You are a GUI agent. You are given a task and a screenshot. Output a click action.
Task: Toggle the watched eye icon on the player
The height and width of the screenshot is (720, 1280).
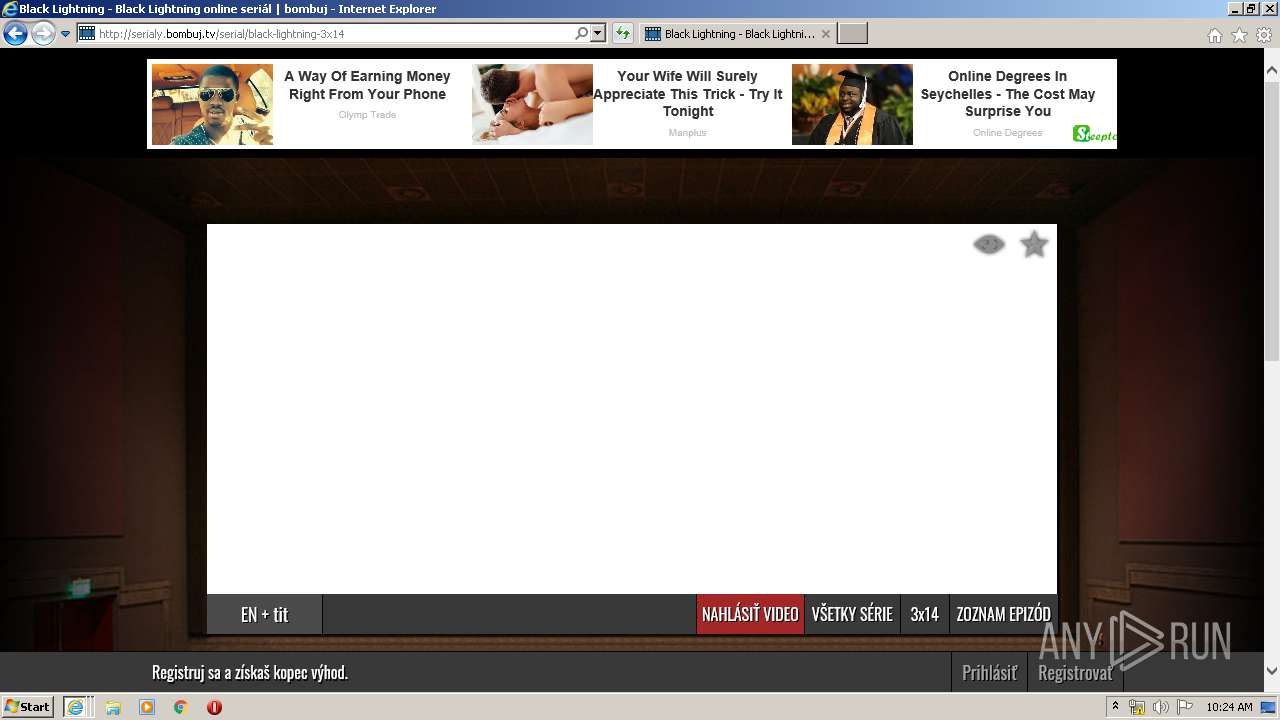point(989,244)
